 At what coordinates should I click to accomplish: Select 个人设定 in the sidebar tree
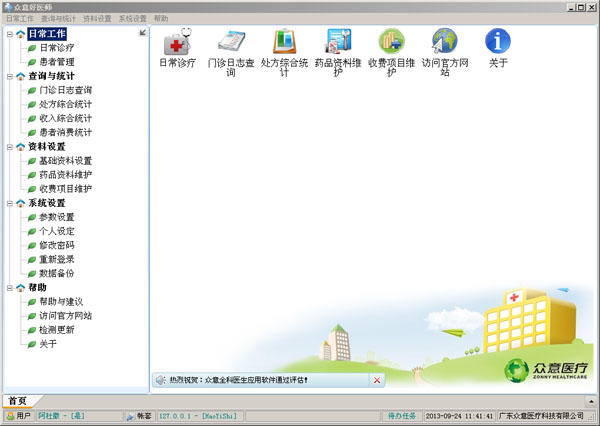pos(57,232)
